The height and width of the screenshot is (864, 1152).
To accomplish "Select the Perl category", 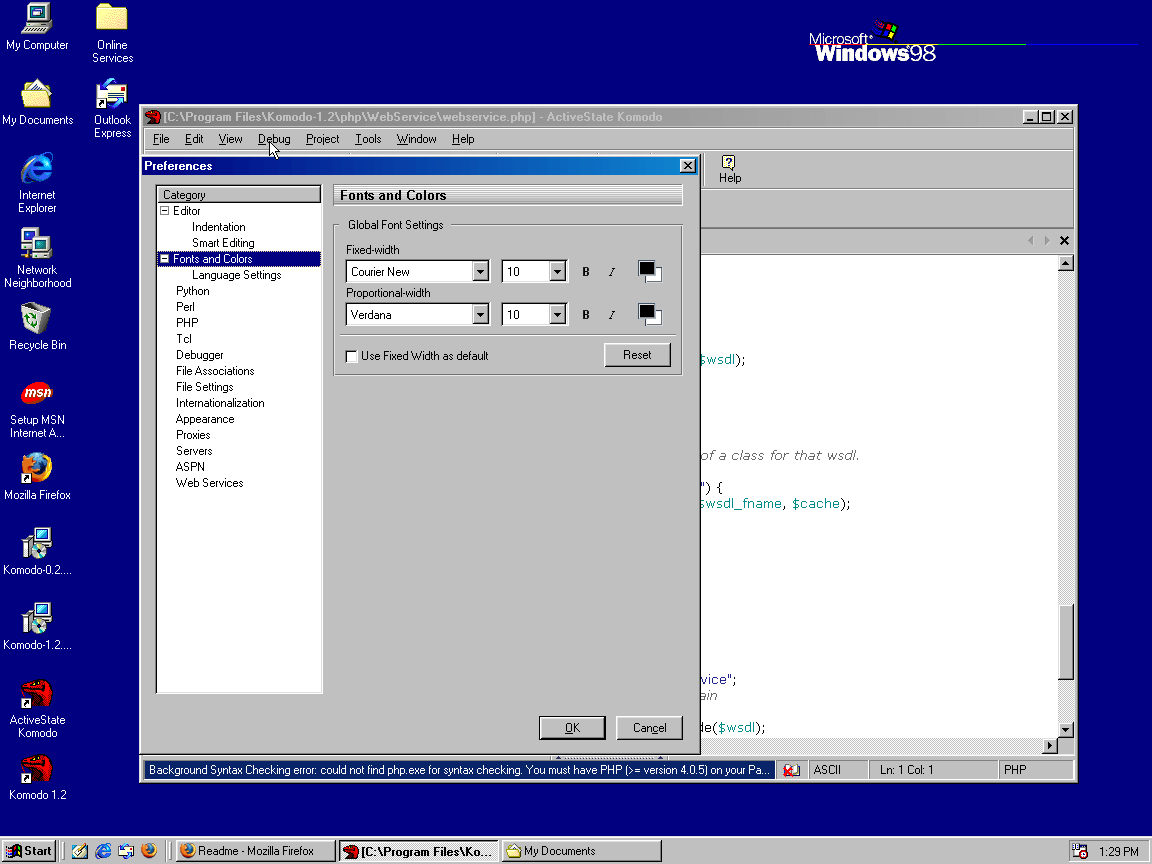I will (x=185, y=307).
